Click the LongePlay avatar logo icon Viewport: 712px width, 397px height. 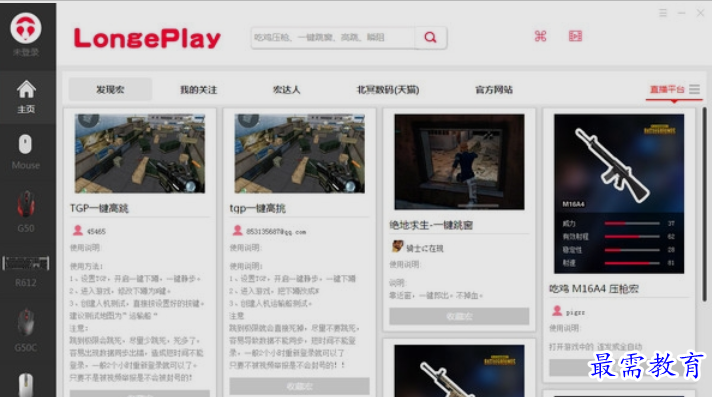coord(26,28)
